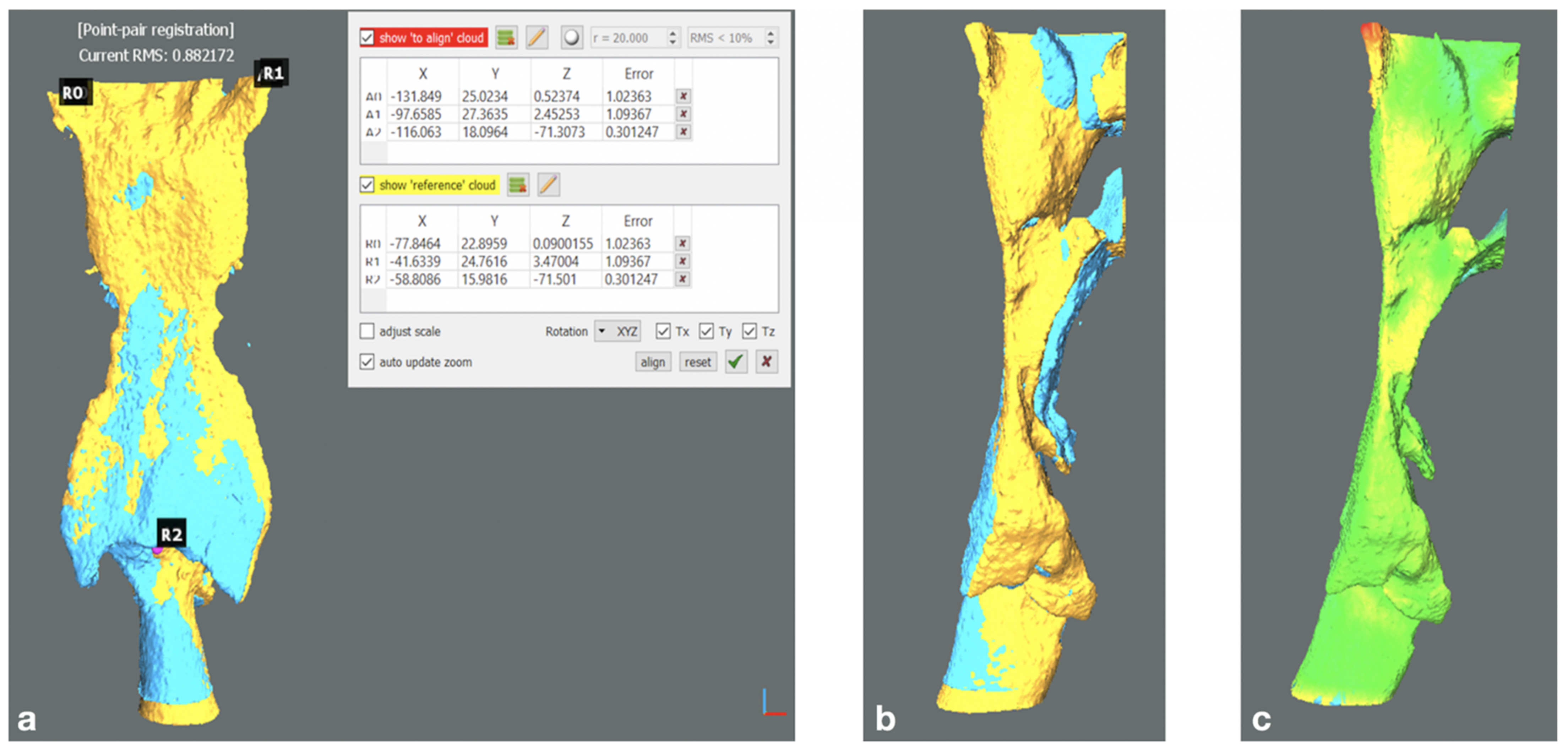Open the Rotation XYZ dropdown

coord(617,332)
